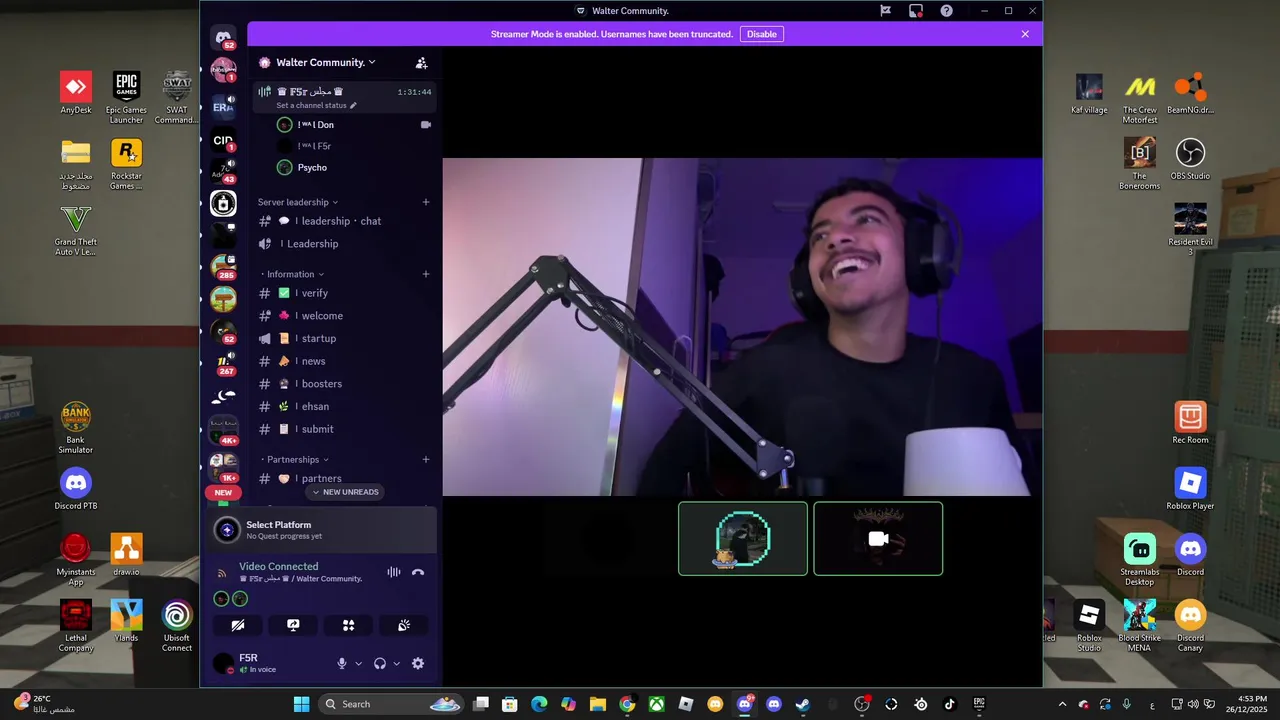Open CID server icon in sidebar
The width and height of the screenshot is (1280, 720).
tap(223, 141)
